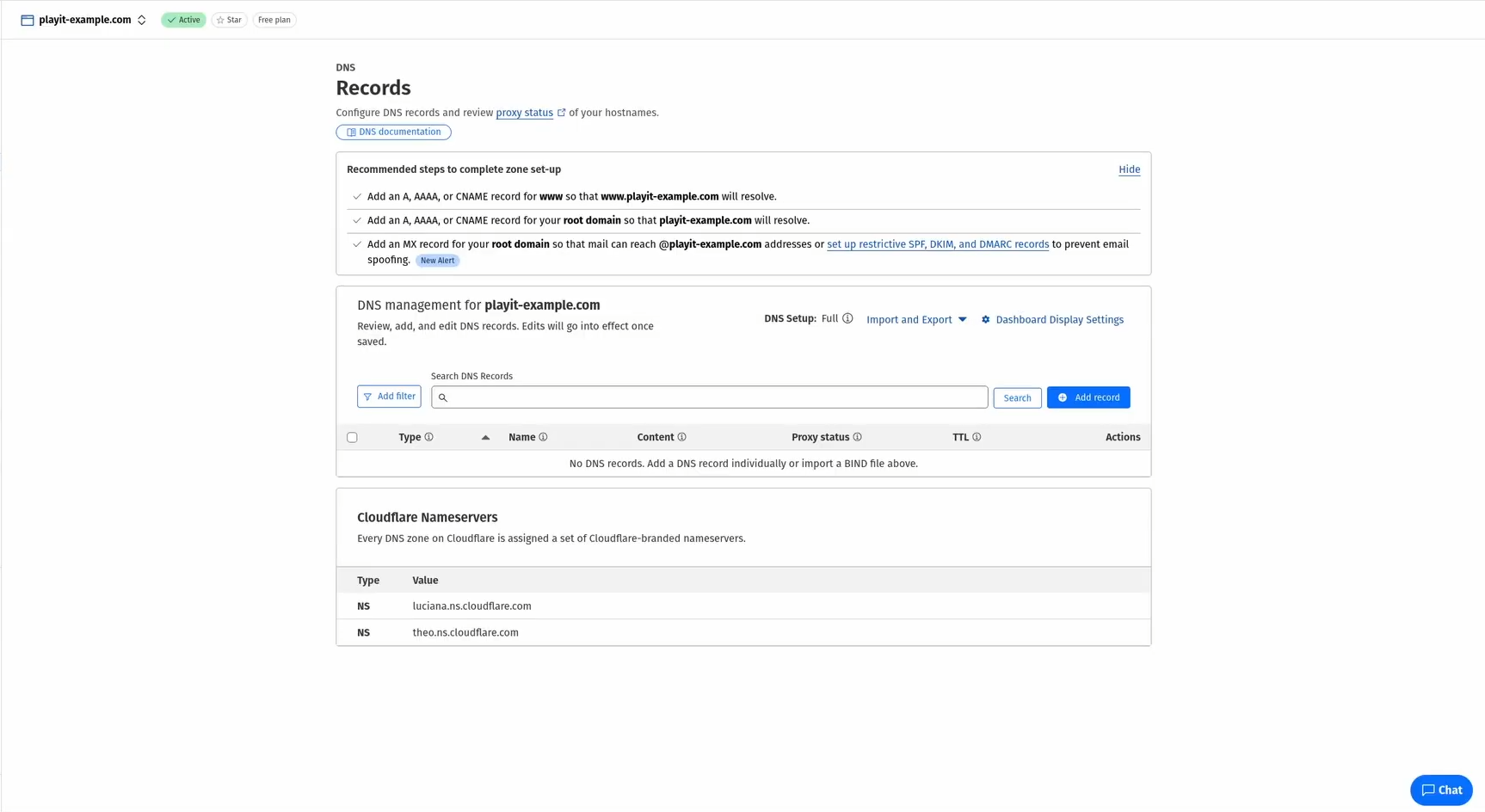Click the info icon next to DNS Setup Full

click(848, 318)
